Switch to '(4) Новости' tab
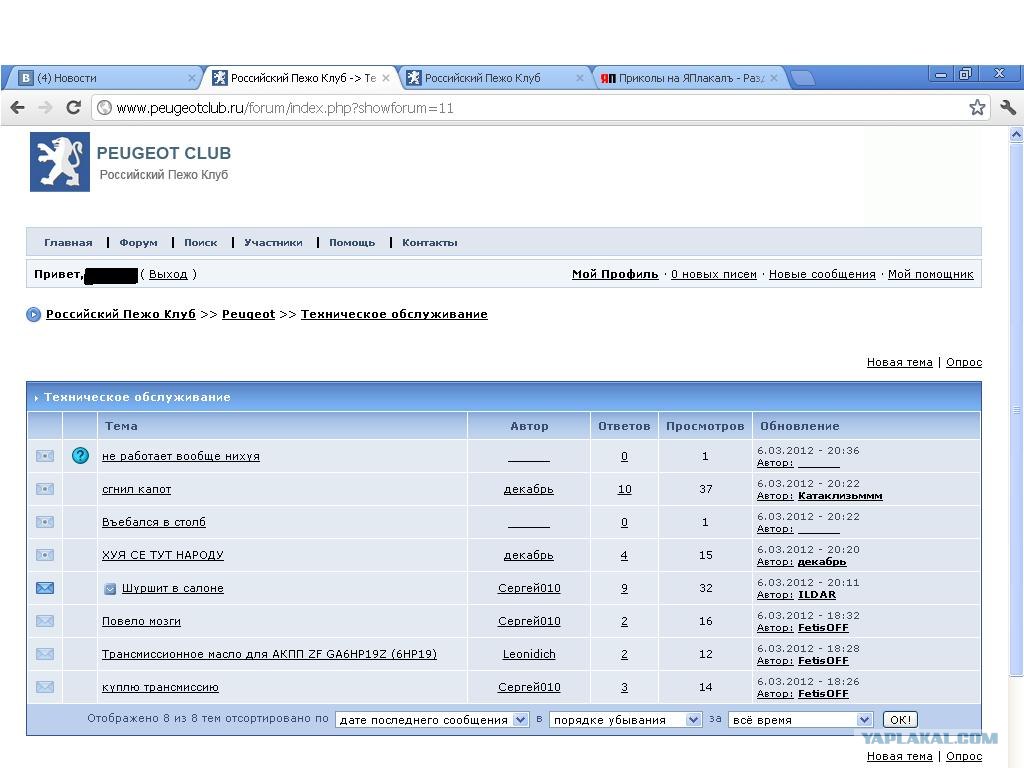The height and width of the screenshot is (768, 1024). (104, 78)
